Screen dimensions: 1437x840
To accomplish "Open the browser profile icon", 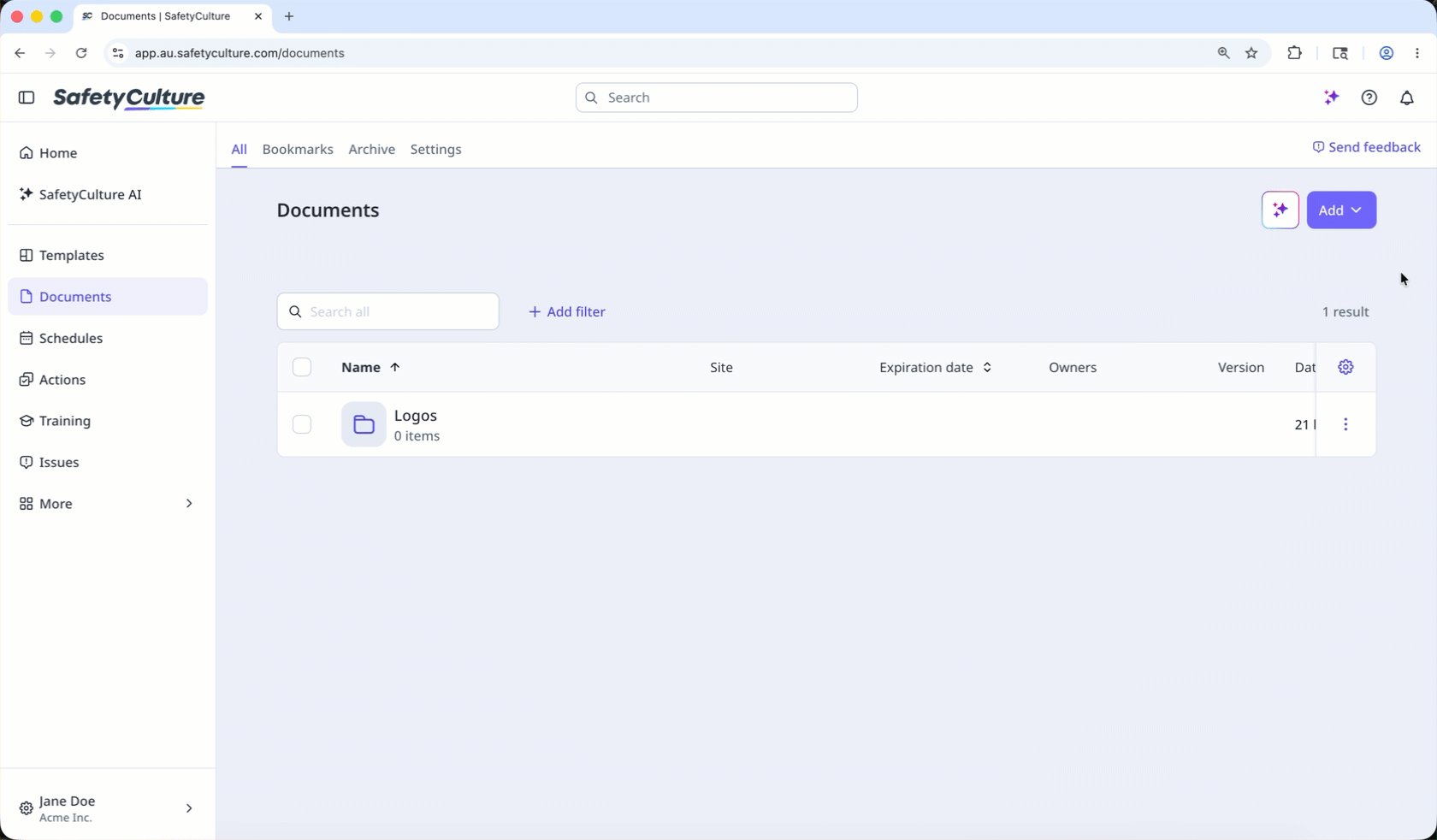I will pos(1387,53).
